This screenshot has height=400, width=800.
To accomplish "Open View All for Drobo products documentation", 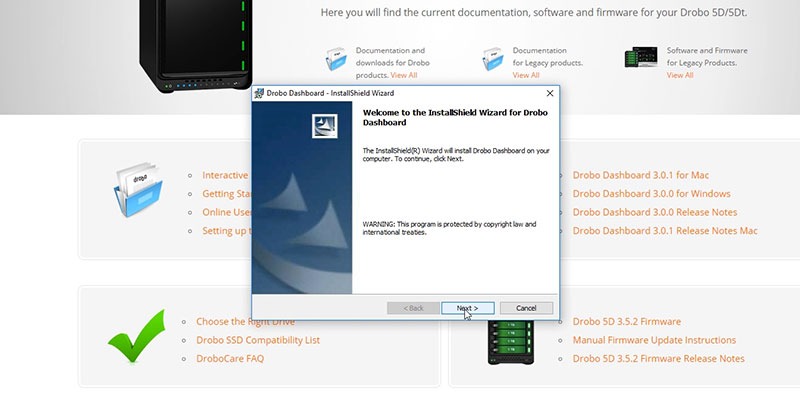I will point(404,75).
